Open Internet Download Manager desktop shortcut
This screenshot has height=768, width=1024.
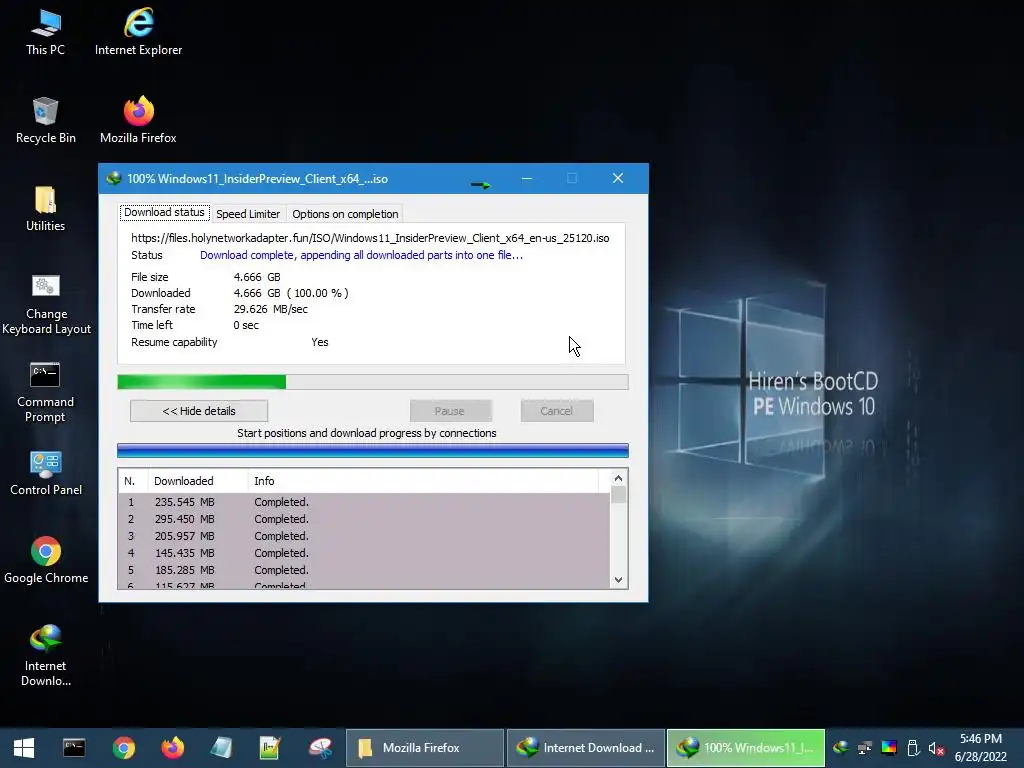[46, 656]
